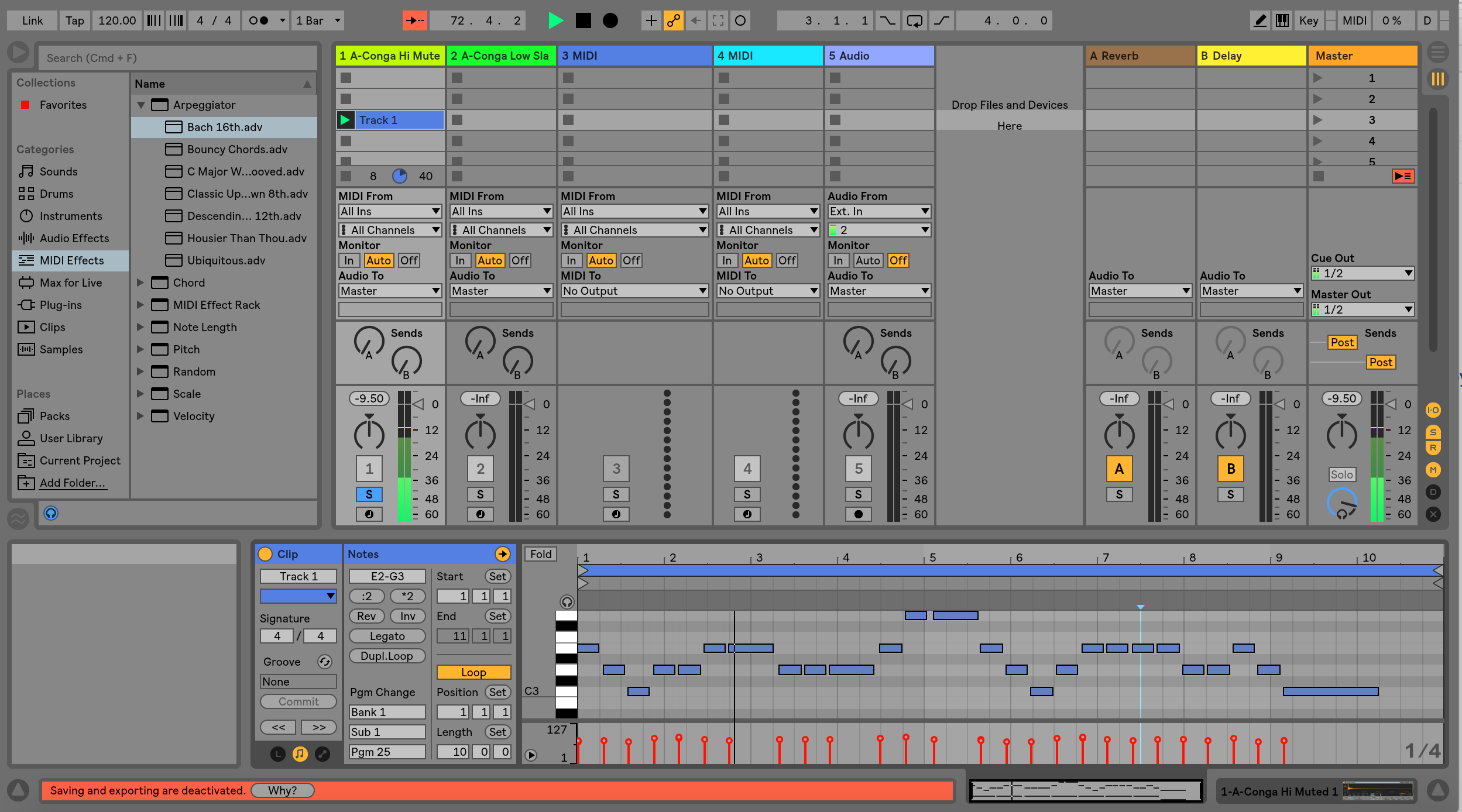Image resolution: width=1462 pixels, height=812 pixels.
Task: Toggle the Key map mode switch
Action: click(x=1309, y=20)
